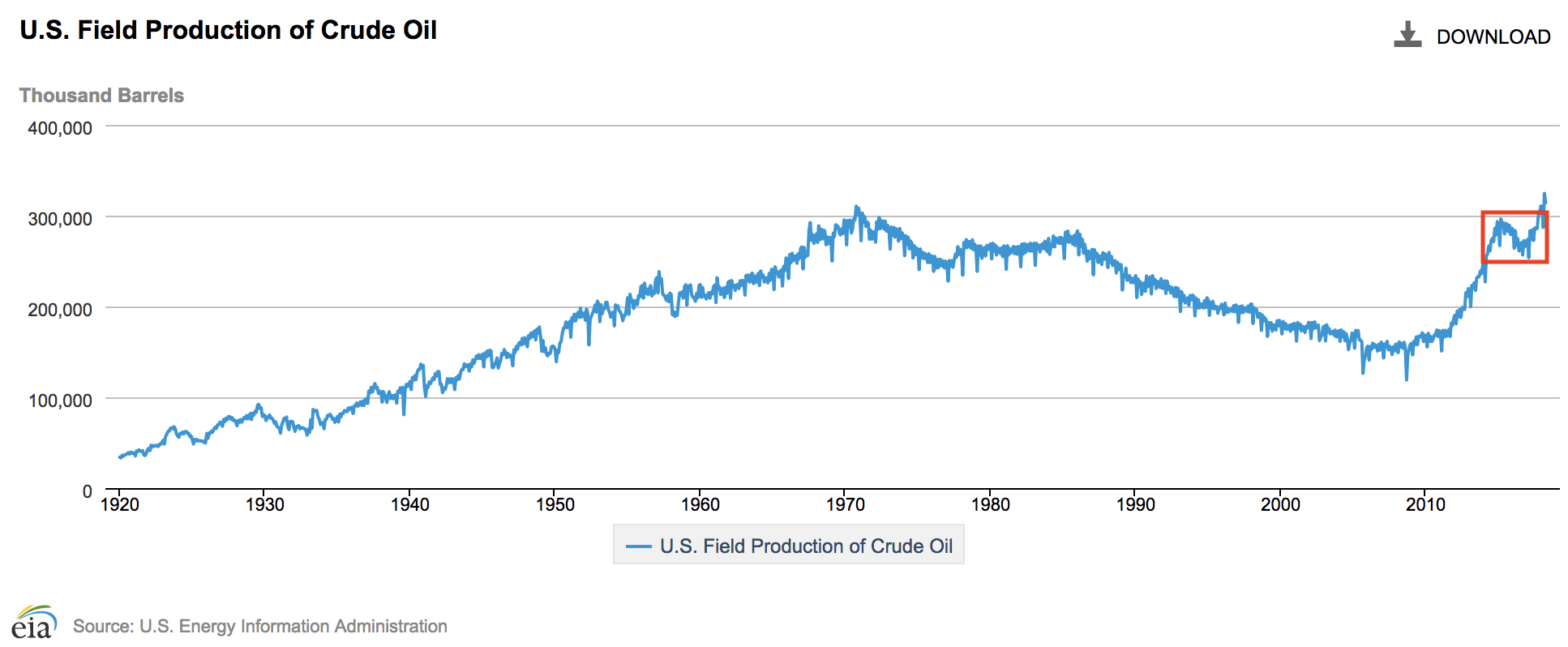The width and height of the screenshot is (1568, 647).
Task: Click the 1940 year tick label
Action: coord(409,504)
